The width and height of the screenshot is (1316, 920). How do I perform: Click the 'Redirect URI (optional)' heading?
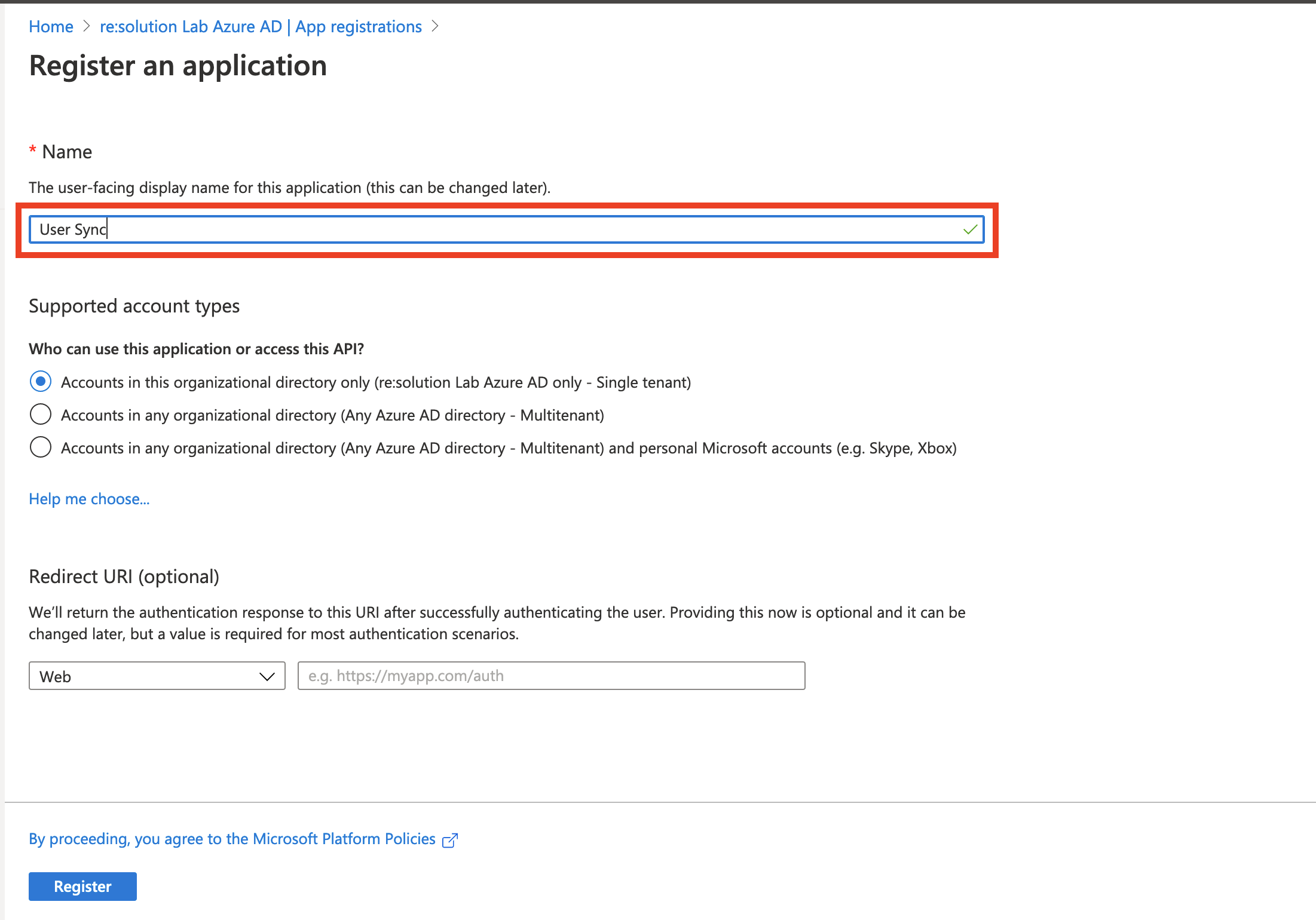(x=124, y=577)
